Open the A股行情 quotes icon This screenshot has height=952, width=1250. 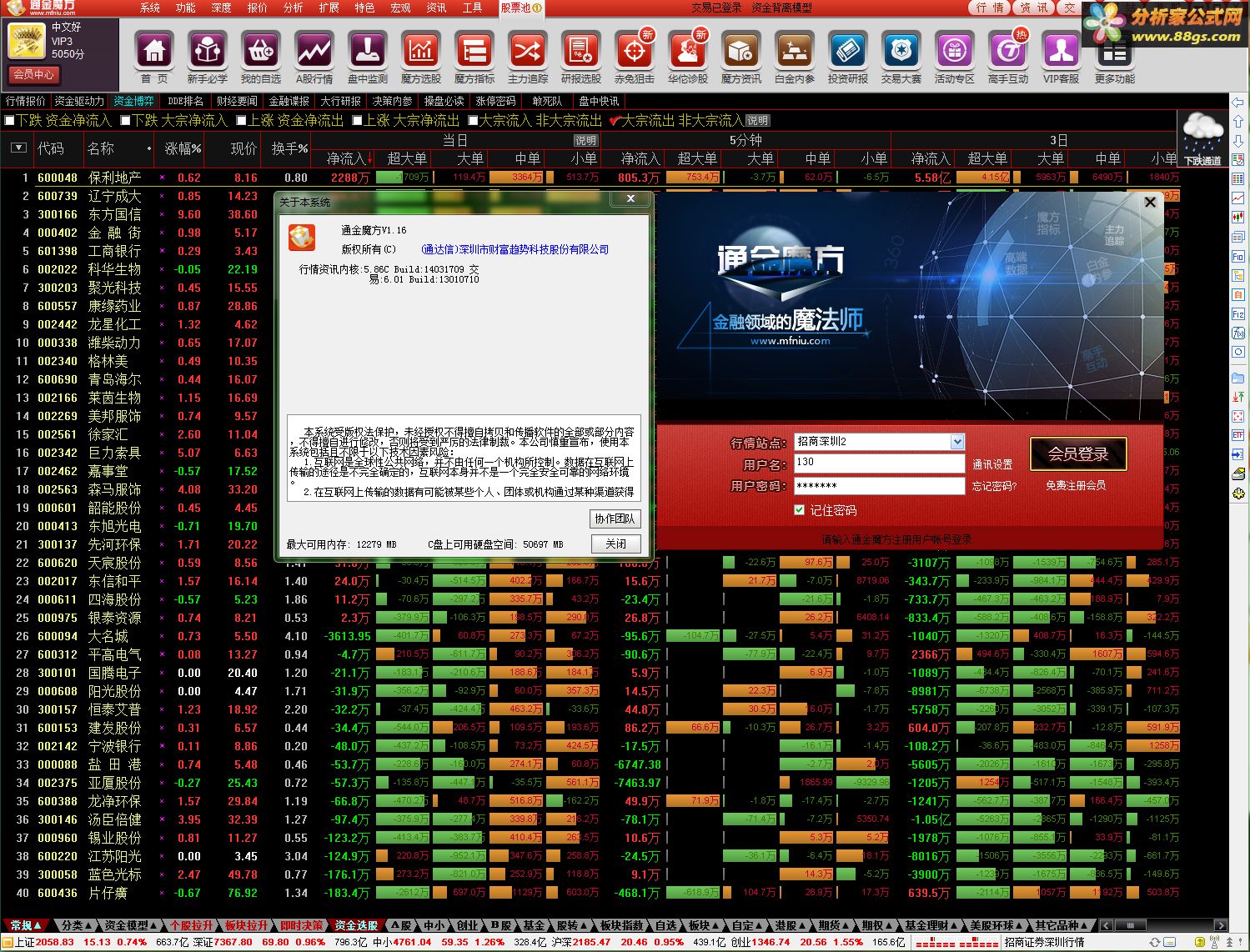click(x=314, y=52)
